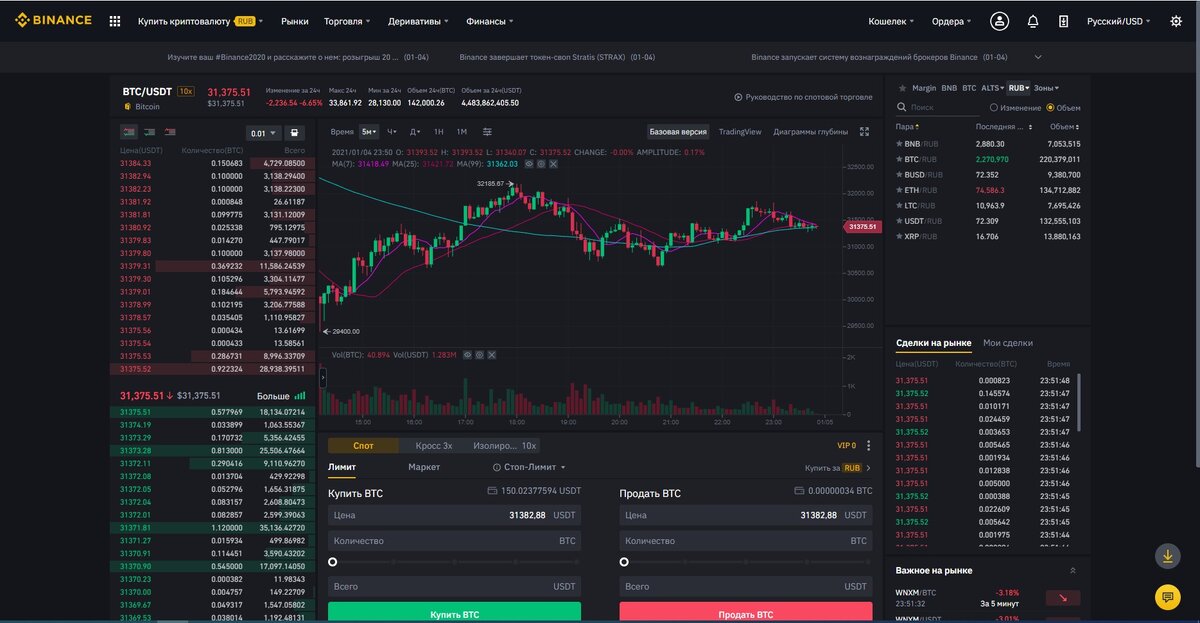The width and height of the screenshot is (1200, 623).
Task: Hide the MA indicator with eye icon
Action: [529, 163]
